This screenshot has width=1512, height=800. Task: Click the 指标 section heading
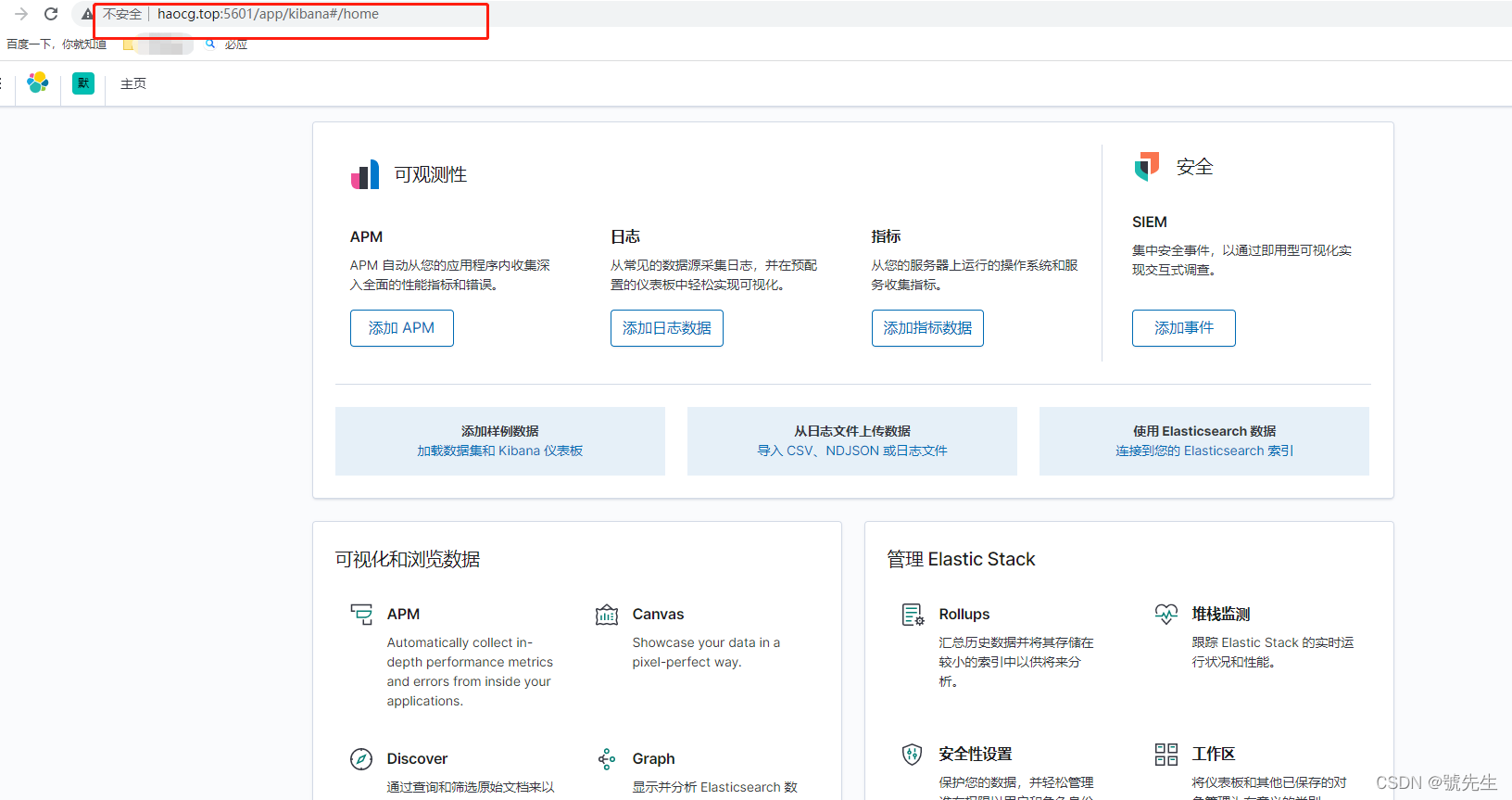pos(886,236)
